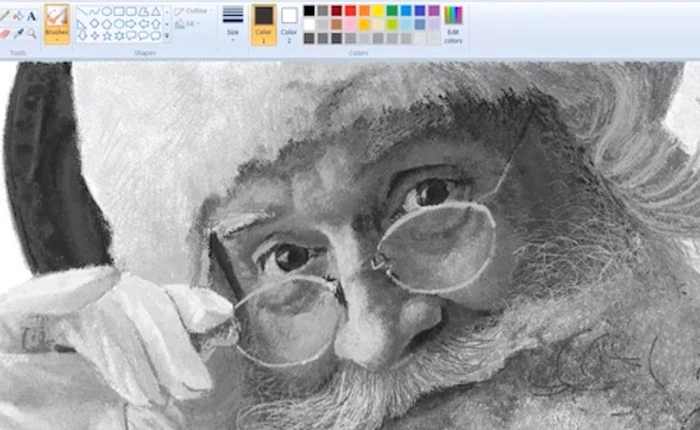Expand the full Shapes gallery
This screenshot has width=700, height=430.
tap(167, 36)
